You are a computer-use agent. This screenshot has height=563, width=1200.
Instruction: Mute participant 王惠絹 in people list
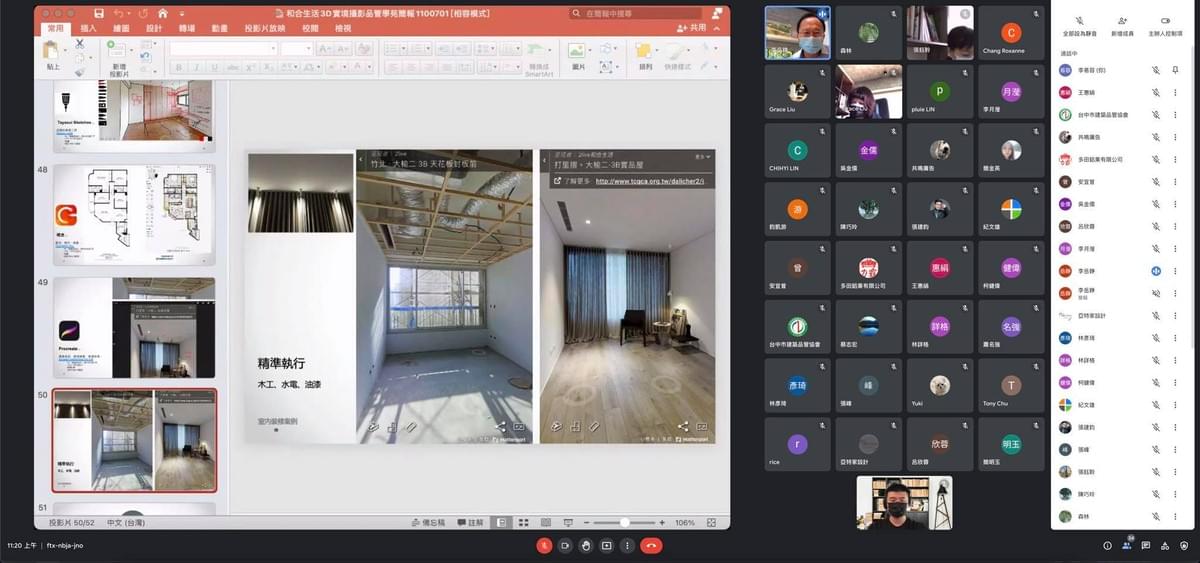coord(1155,92)
